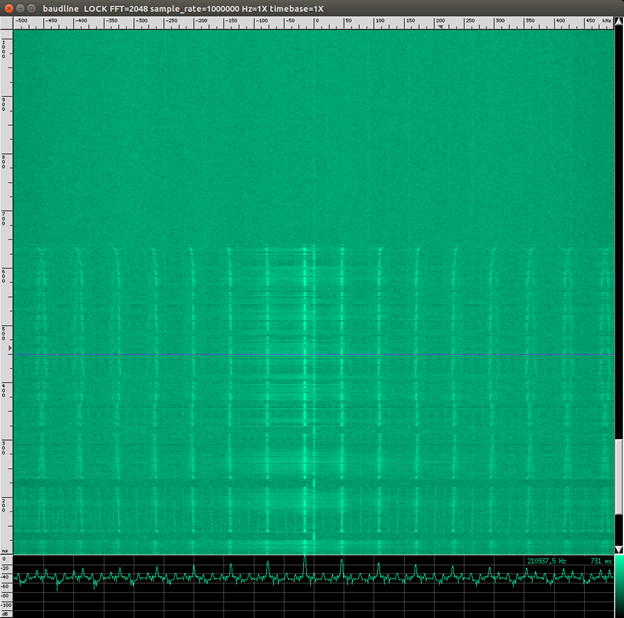The height and width of the screenshot is (618, 624).
Task: Click the dB label on spectrum axis
Action: (6, 613)
